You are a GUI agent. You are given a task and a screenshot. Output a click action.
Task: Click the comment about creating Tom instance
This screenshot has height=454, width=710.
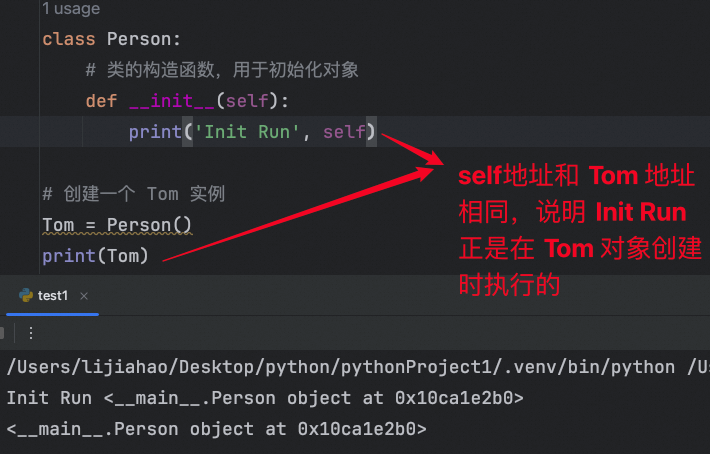tap(134, 194)
